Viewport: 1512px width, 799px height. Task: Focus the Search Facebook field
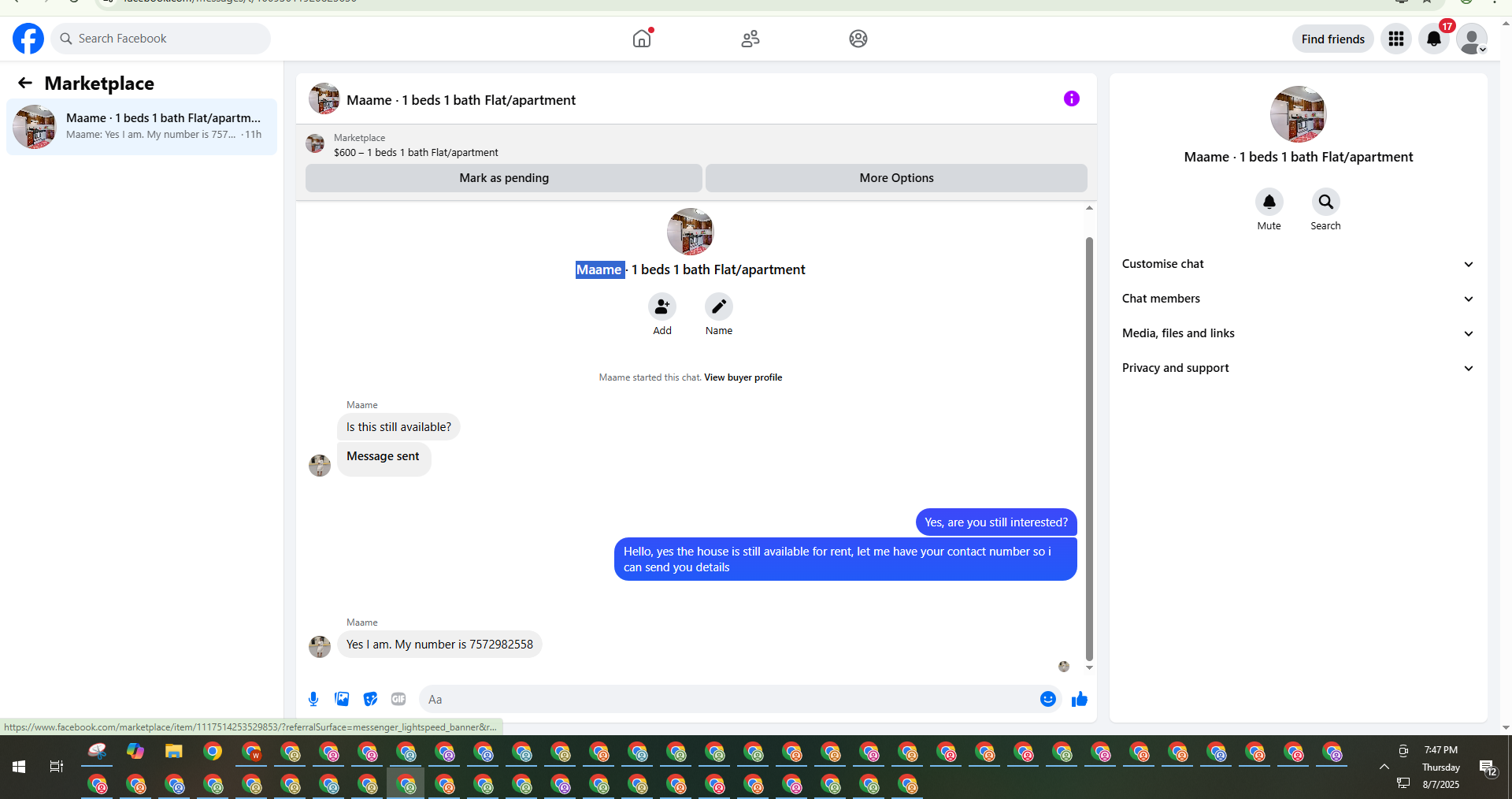pos(161,39)
